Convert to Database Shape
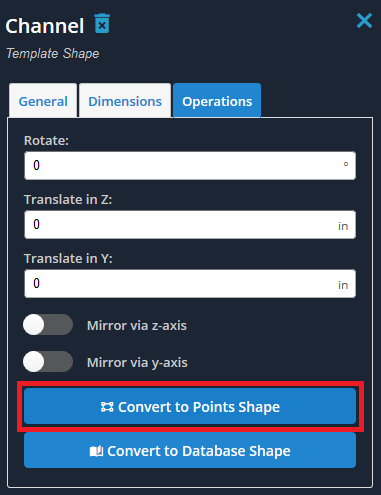Screen dimensions: 381x495 pyautogui.click(x=190, y=450)
